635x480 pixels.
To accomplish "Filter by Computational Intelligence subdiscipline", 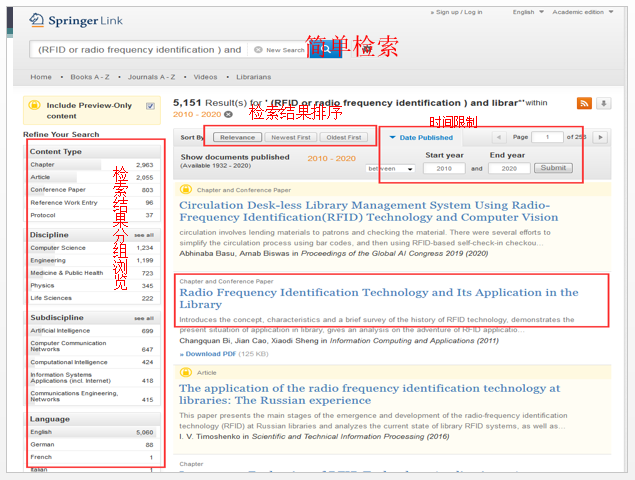I will click(92, 362).
